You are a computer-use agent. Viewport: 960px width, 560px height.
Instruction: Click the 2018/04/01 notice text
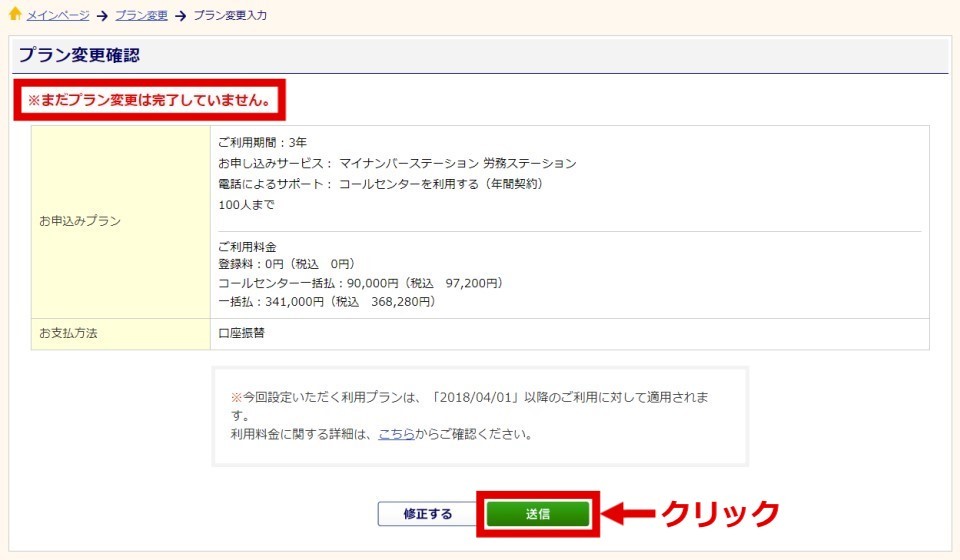tap(470, 406)
